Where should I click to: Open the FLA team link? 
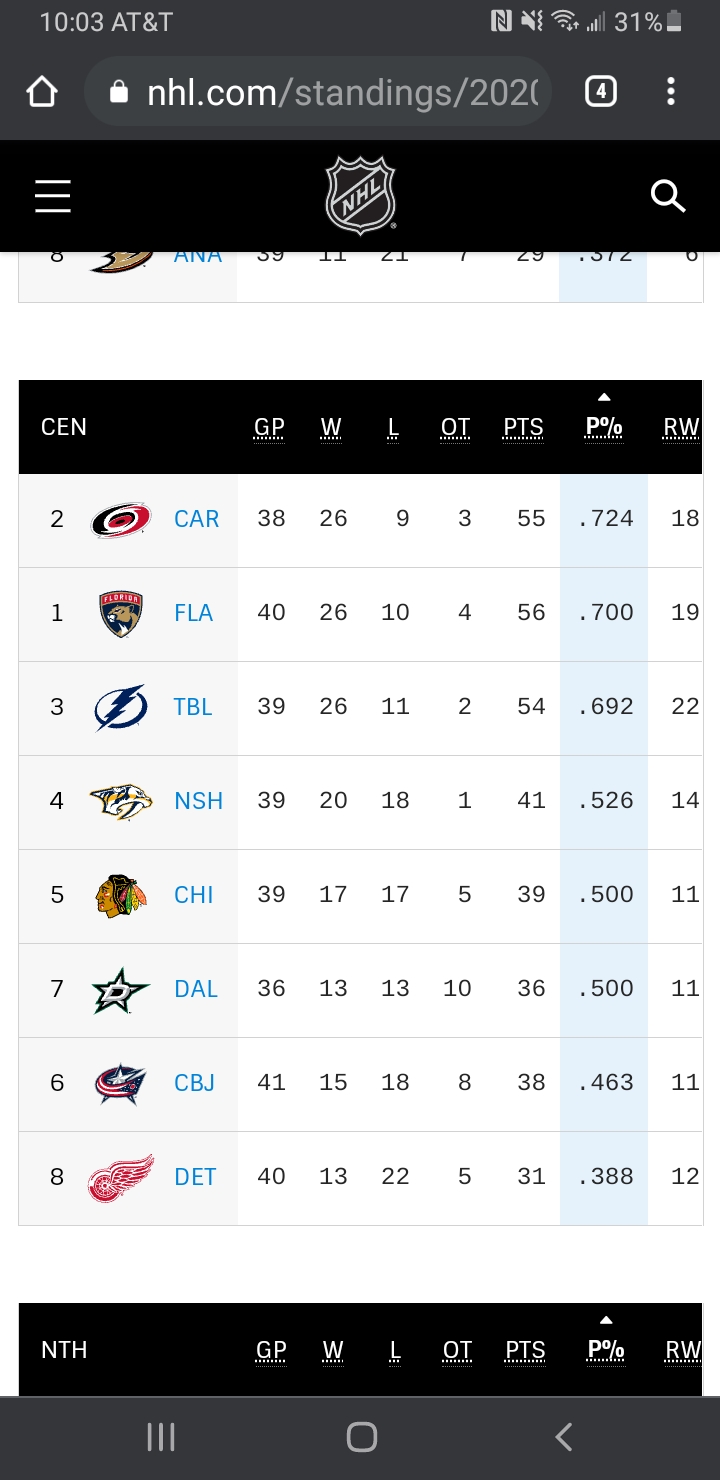(194, 613)
